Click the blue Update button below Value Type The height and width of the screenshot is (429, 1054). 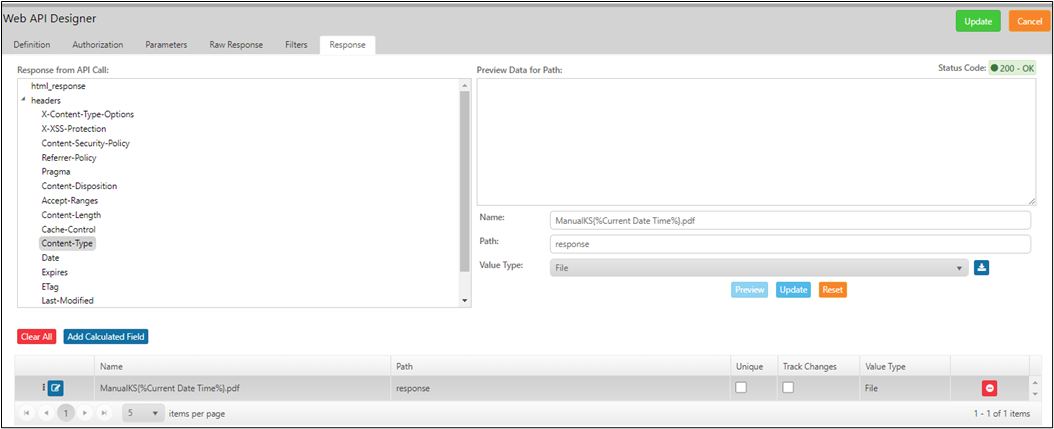793,290
